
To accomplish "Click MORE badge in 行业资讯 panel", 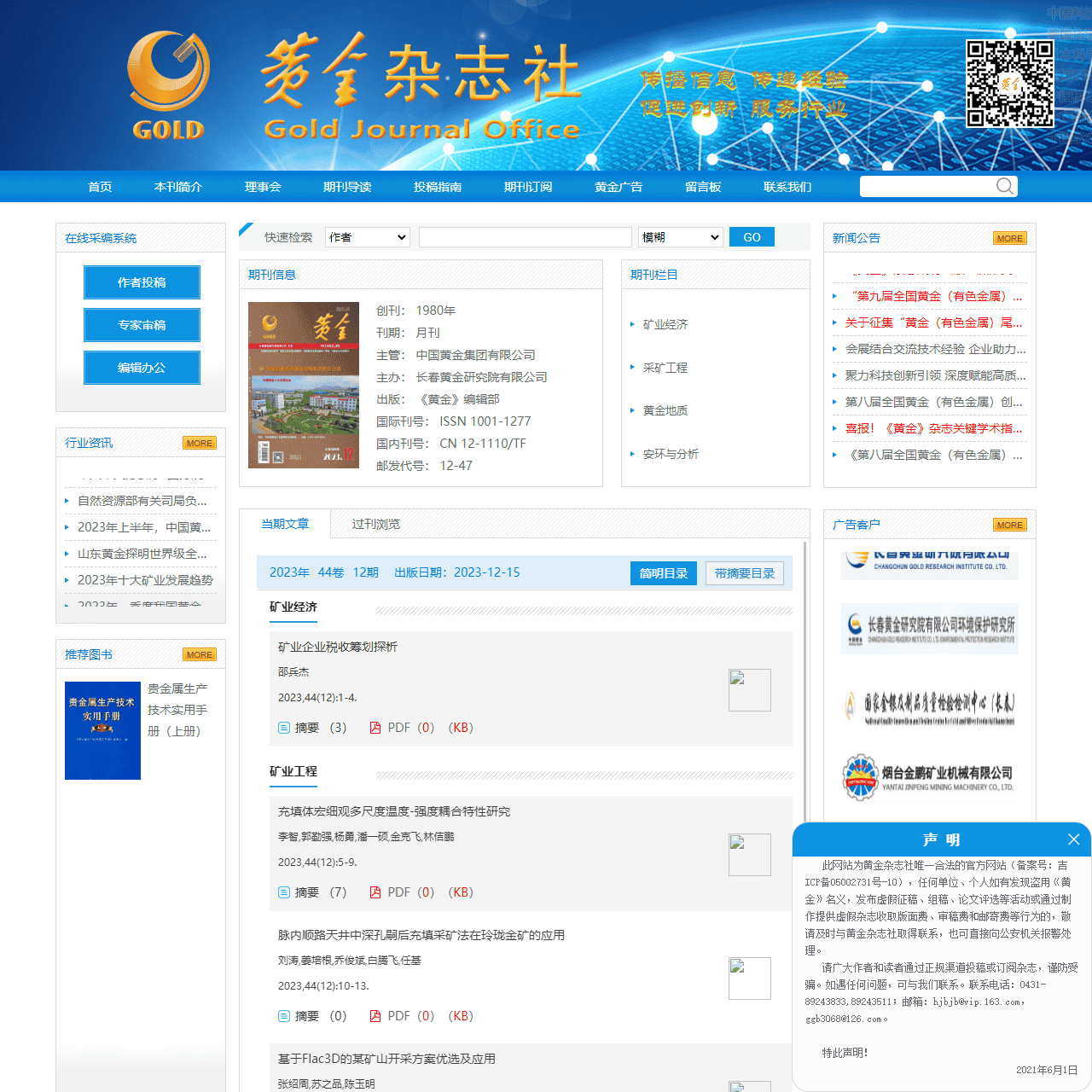I will pos(200,444).
